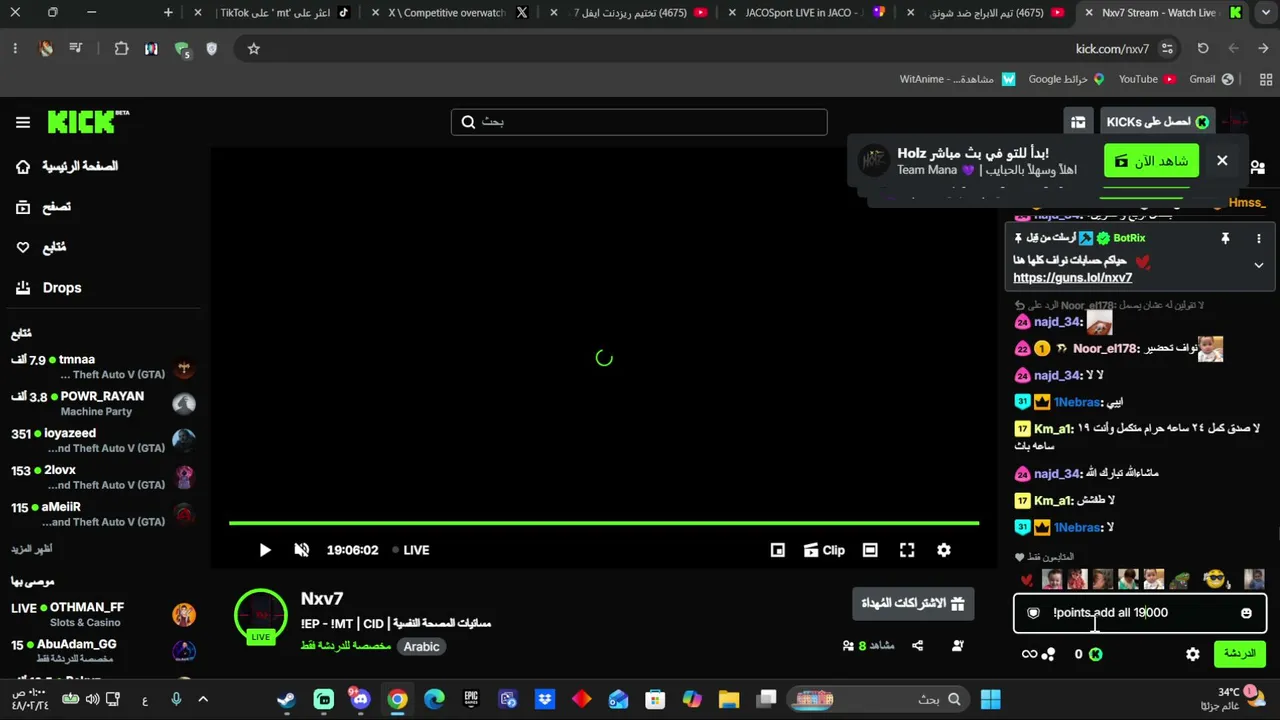Viewport: 1280px width, 720px height.
Task: Open the gifted subscriptions button
Action: 913,604
